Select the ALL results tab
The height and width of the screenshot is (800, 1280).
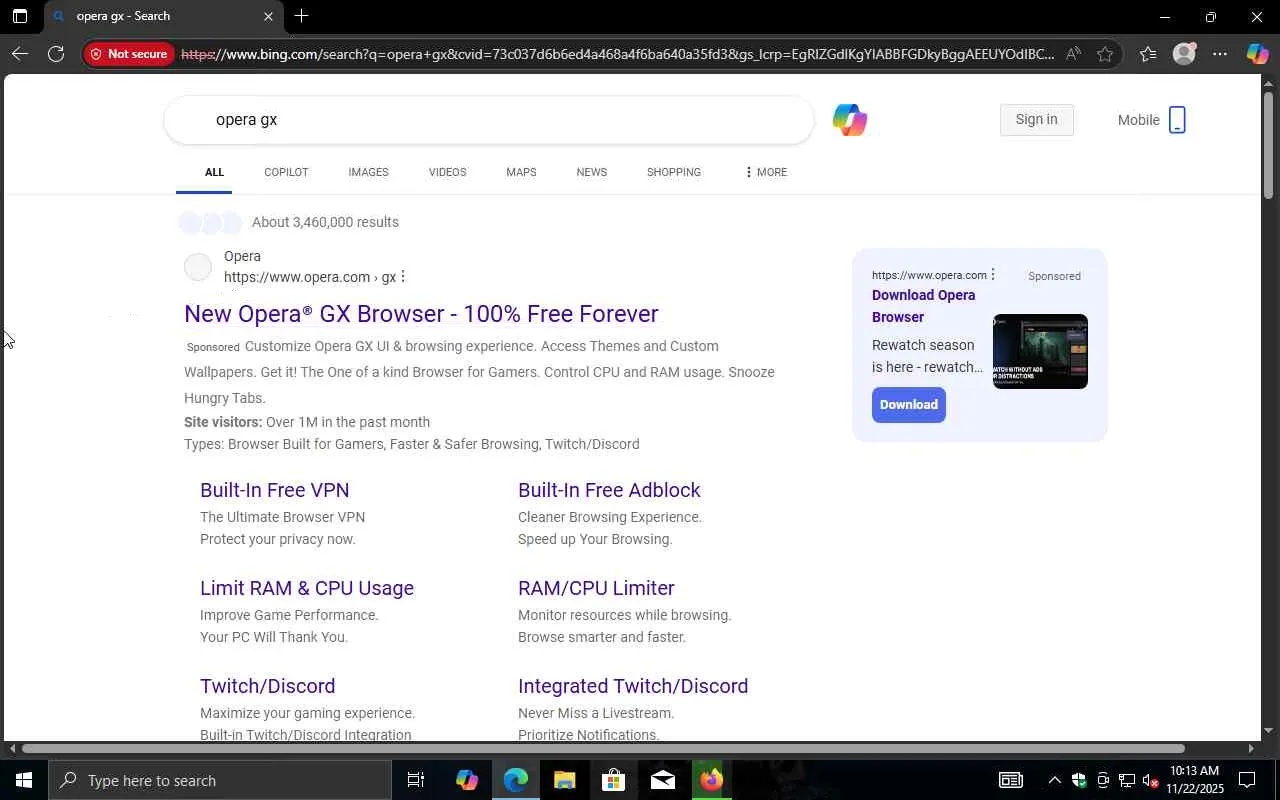(x=214, y=172)
